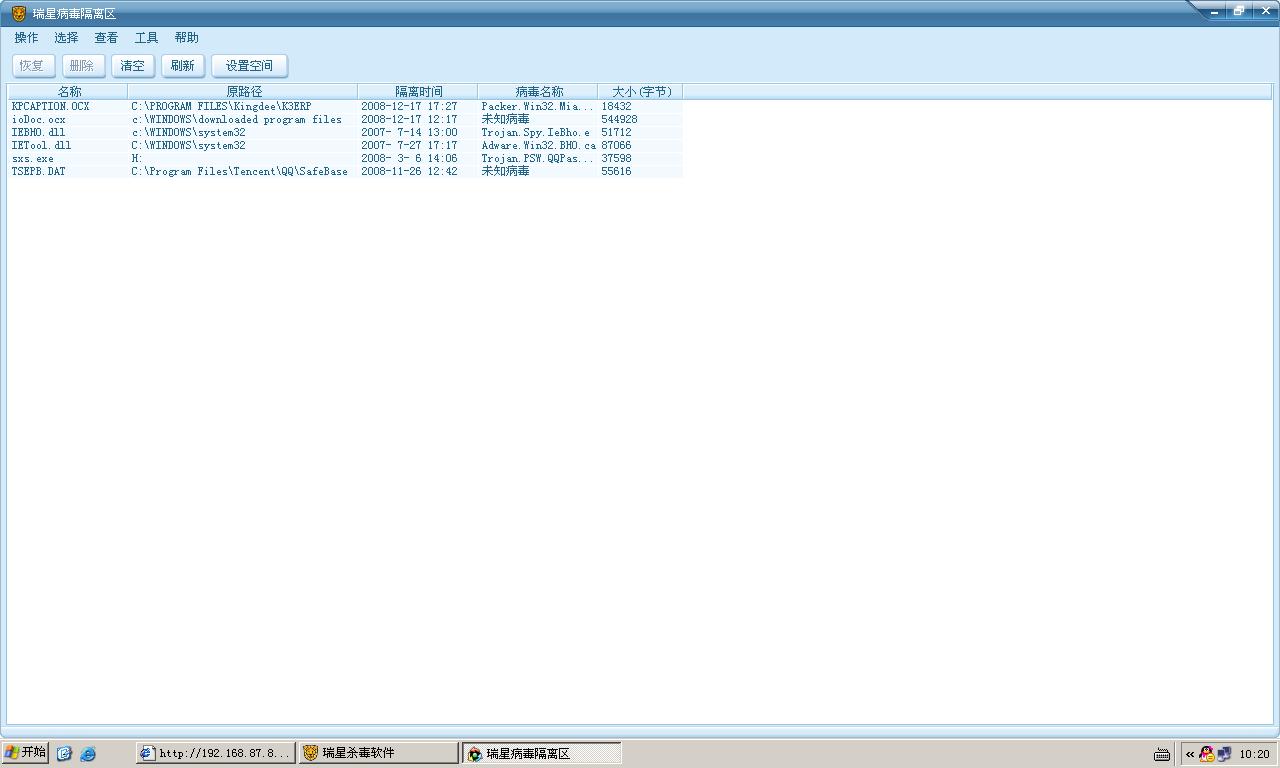The width and height of the screenshot is (1280, 768).
Task: Click the keyboard input method icon
Action: click(1162, 754)
